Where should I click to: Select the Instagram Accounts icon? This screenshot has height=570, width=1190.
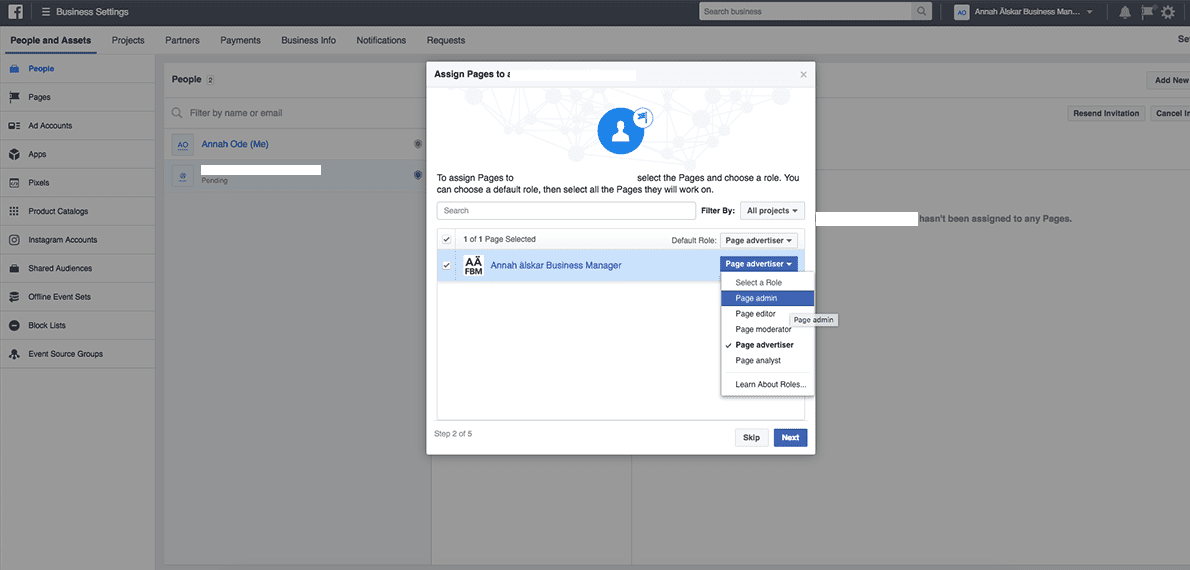pos(14,240)
